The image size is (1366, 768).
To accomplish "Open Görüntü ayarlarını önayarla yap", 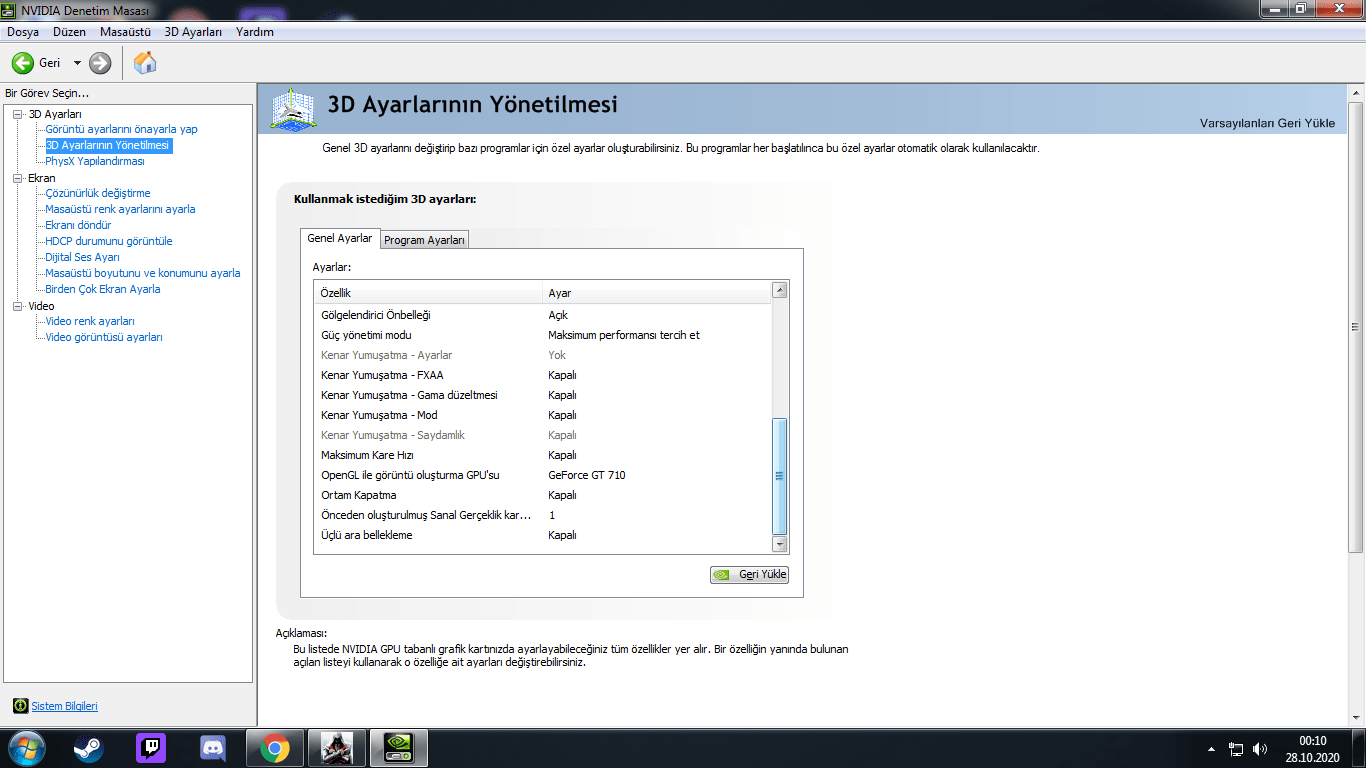I will point(121,129).
